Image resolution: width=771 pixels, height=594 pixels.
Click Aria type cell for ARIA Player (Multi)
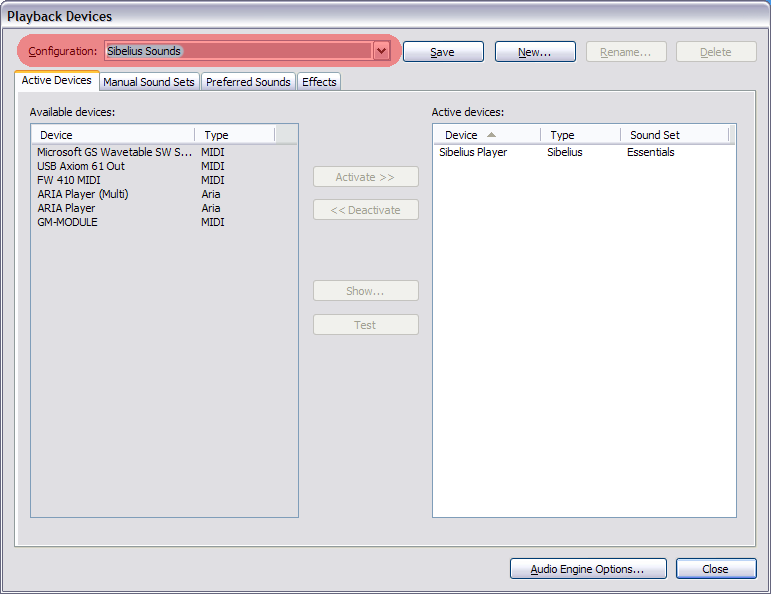210,194
